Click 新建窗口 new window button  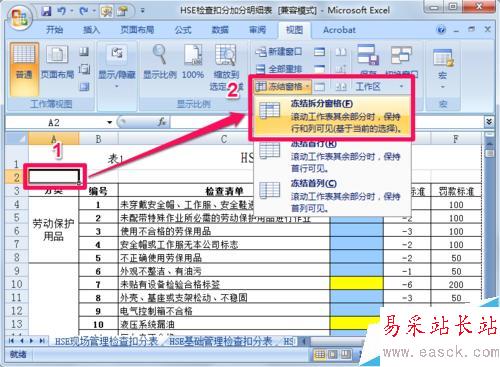pyautogui.click(x=279, y=52)
